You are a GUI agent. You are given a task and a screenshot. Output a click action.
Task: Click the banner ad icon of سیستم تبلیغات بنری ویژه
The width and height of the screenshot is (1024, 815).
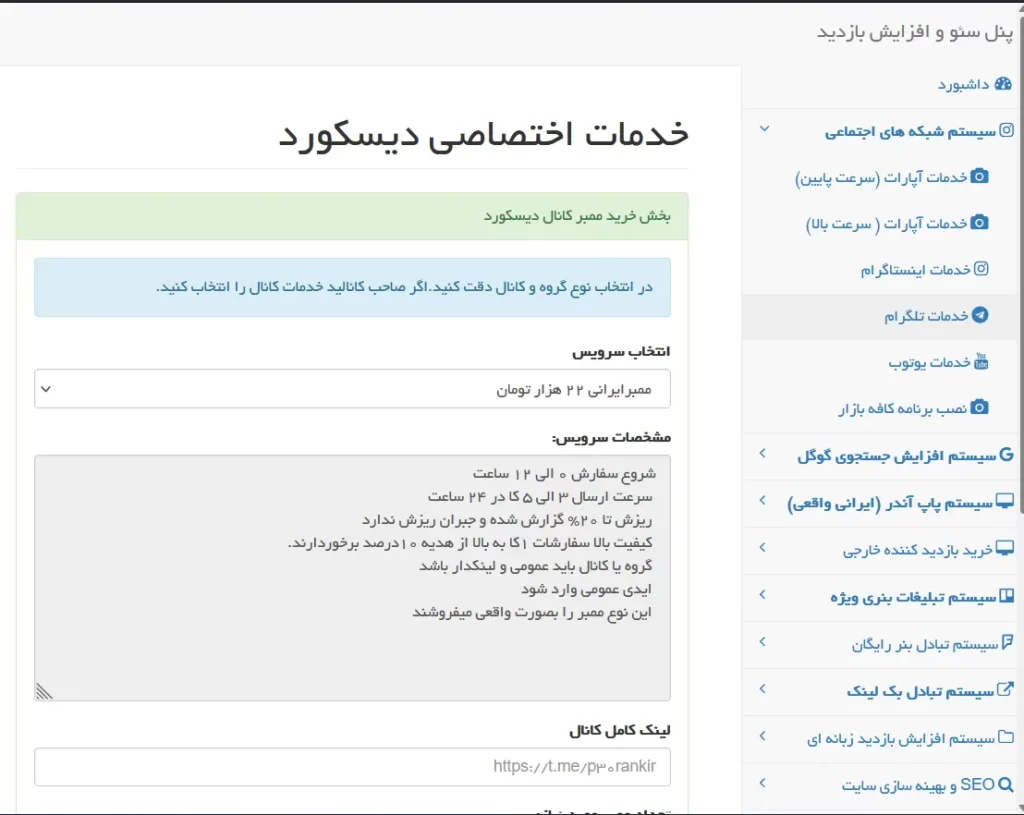[1006, 595]
